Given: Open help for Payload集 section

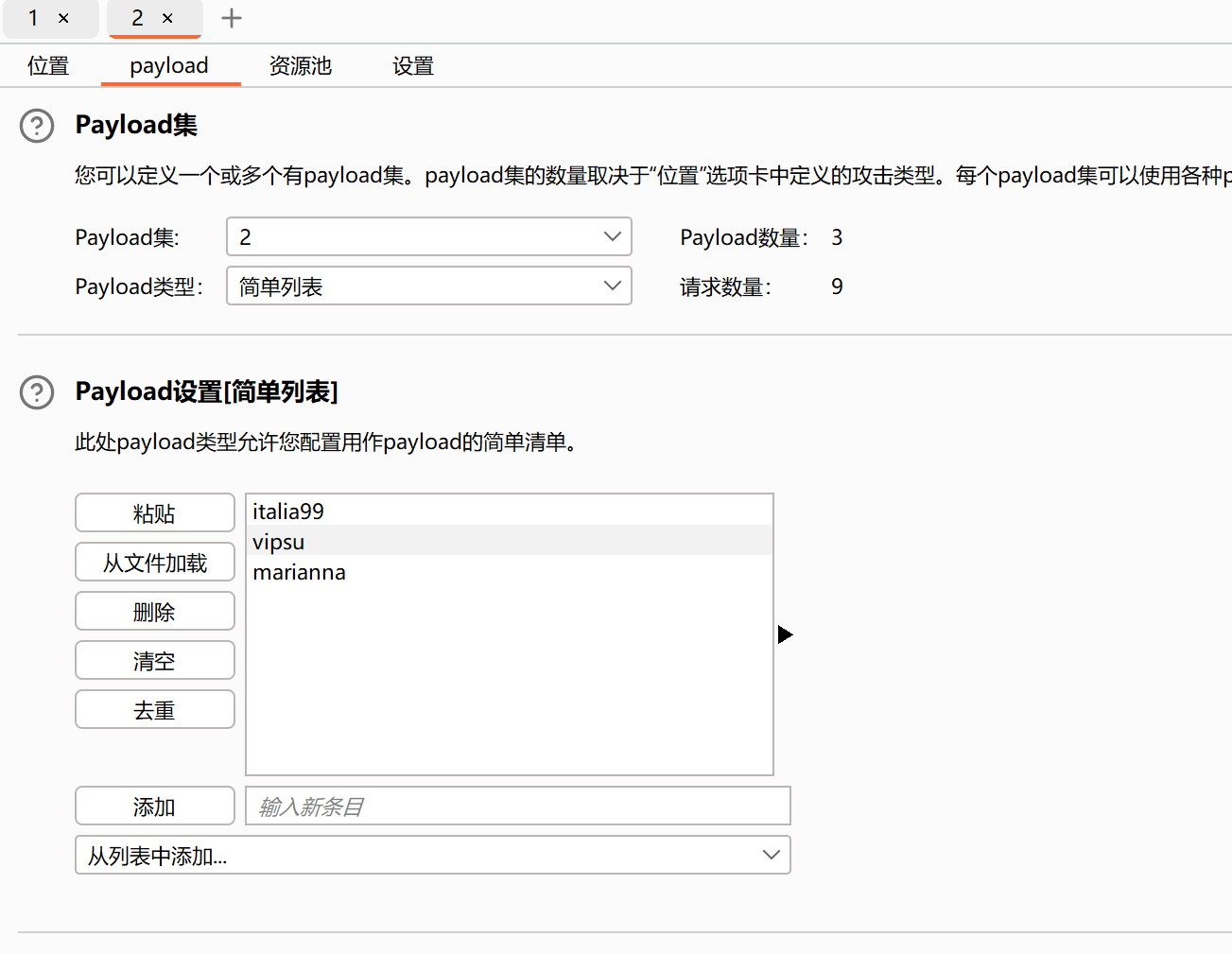Looking at the screenshot, I should coord(37,125).
